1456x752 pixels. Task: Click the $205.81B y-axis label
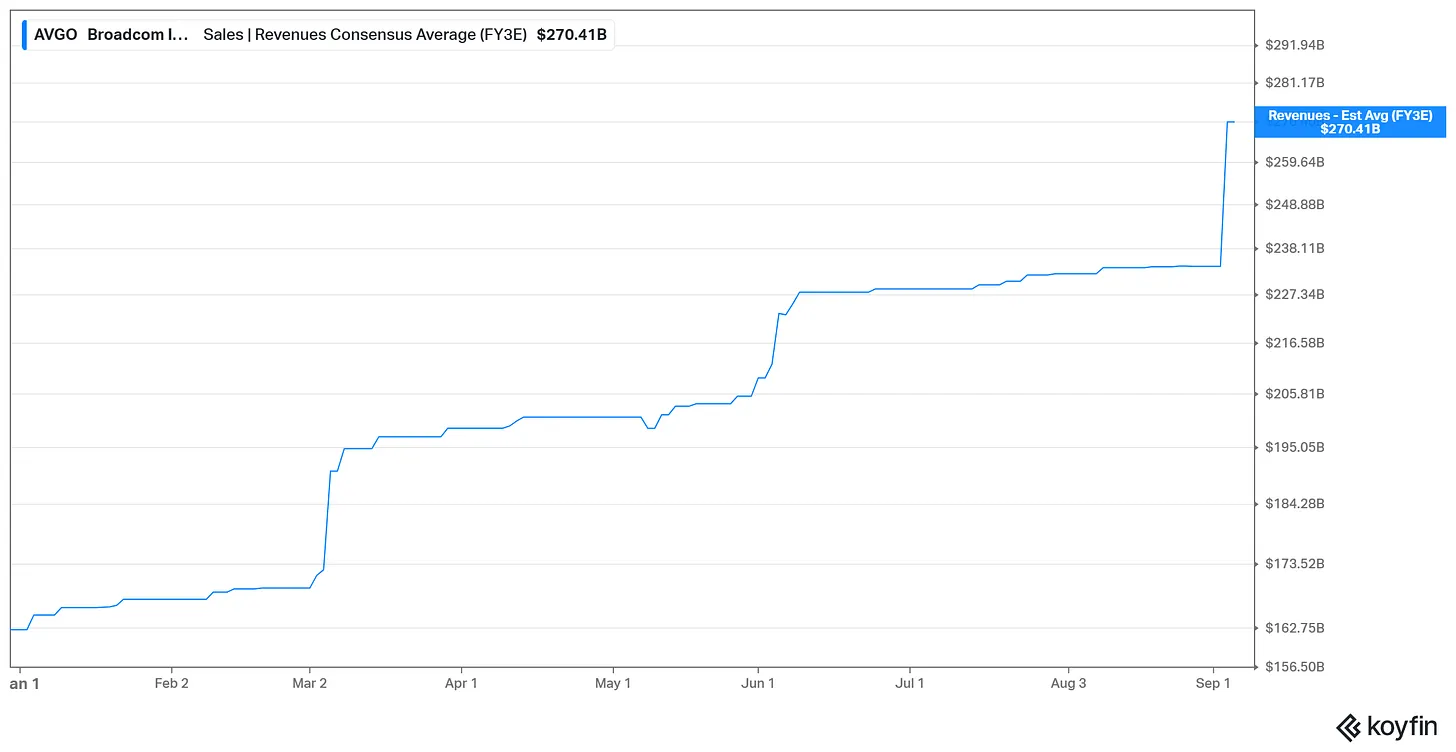[1295, 393]
